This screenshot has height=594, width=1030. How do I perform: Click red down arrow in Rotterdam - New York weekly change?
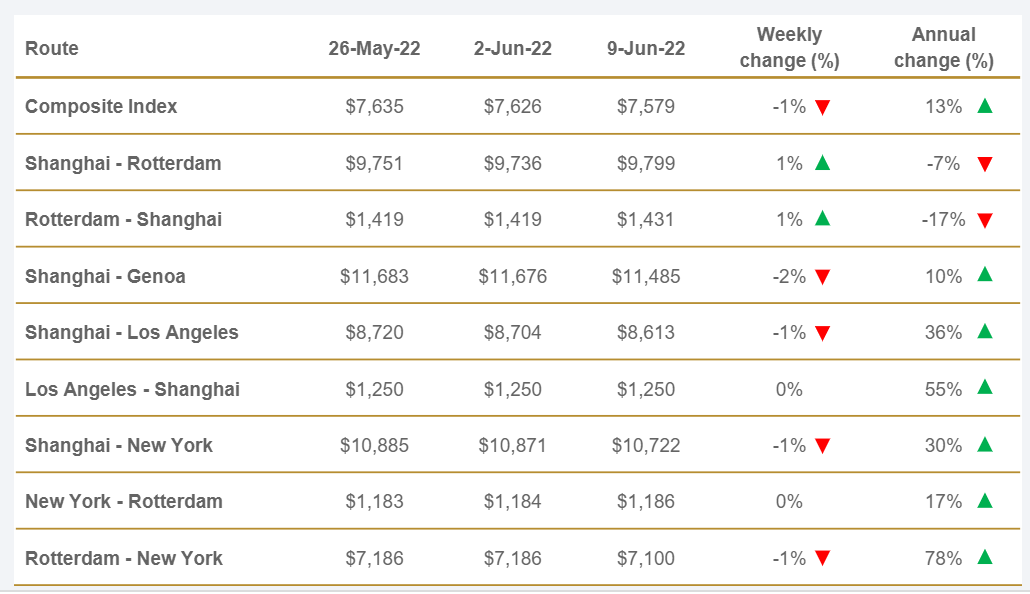822,559
